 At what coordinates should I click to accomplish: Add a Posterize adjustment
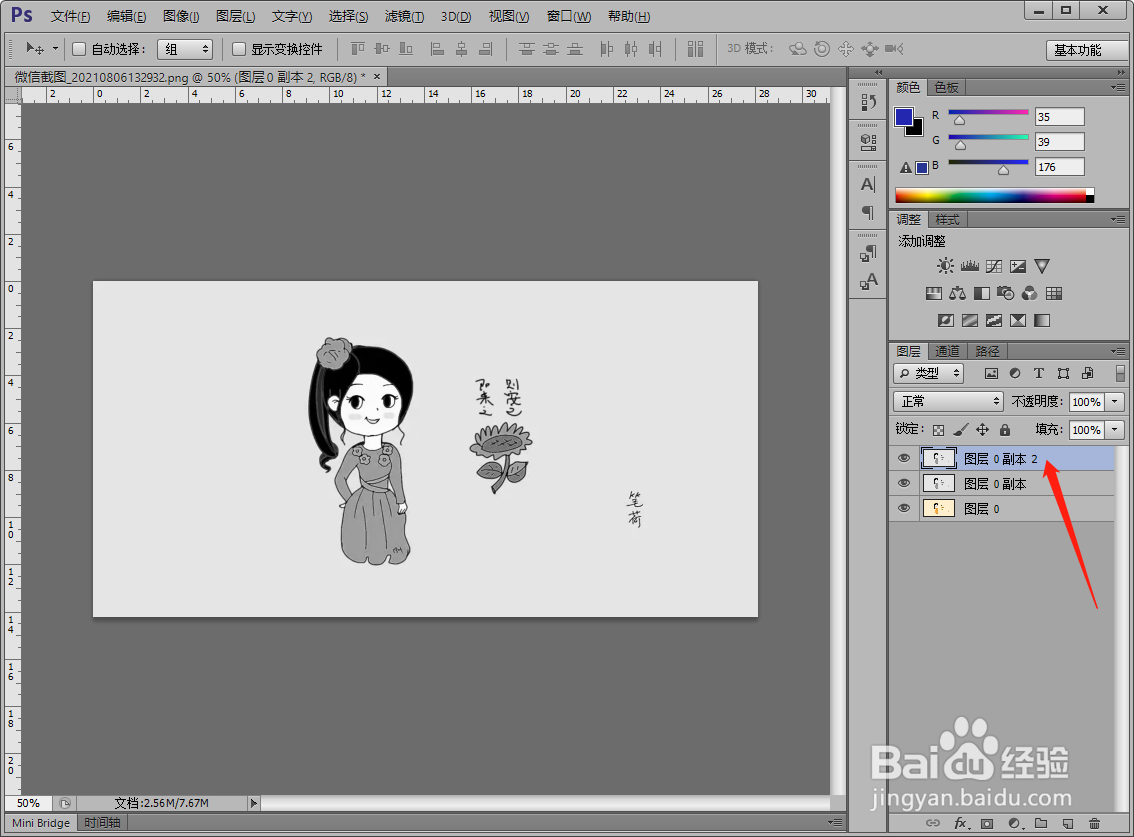click(x=970, y=320)
